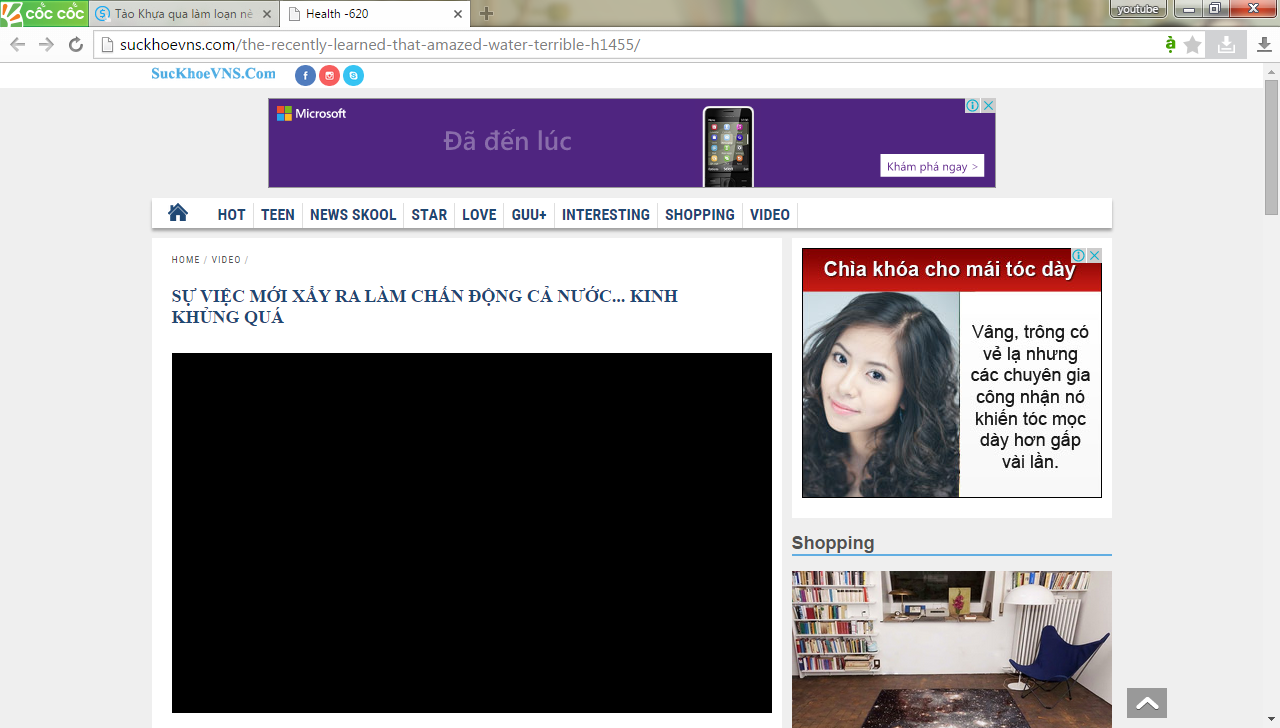This screenshot has width=1280, height=728.
Task: Close the 'Táo Khựa qua làm loạn' tab
Action: pyautogui.click(x=266, y=14)
